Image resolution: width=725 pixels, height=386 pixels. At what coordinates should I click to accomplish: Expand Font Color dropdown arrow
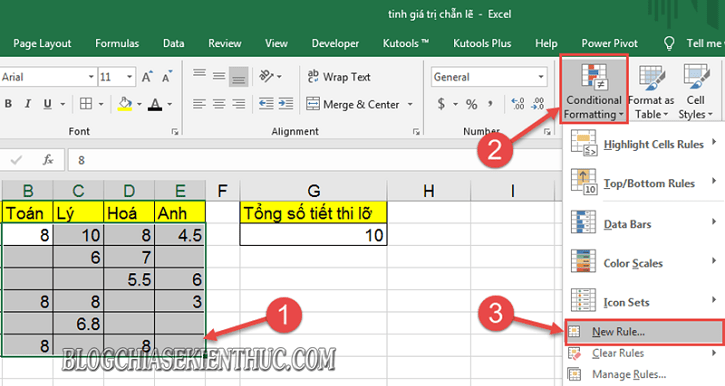pos(170,104)
